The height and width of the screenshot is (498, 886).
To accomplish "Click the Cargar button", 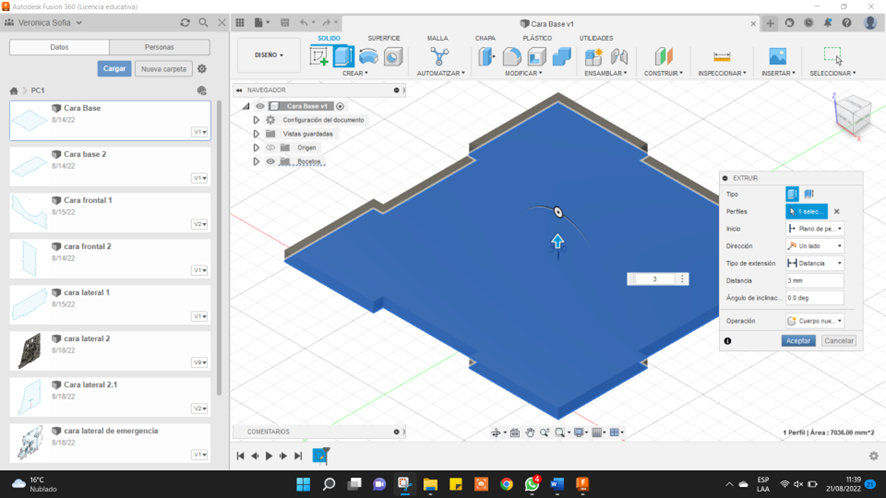I will click(x=114, y=68).
